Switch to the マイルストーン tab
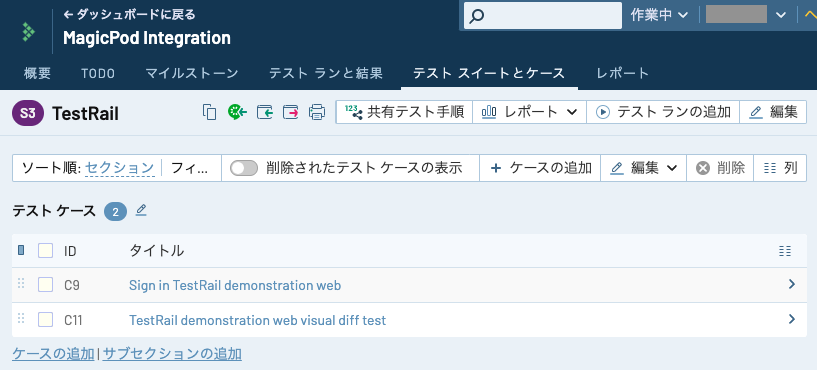 click(192, 73)
